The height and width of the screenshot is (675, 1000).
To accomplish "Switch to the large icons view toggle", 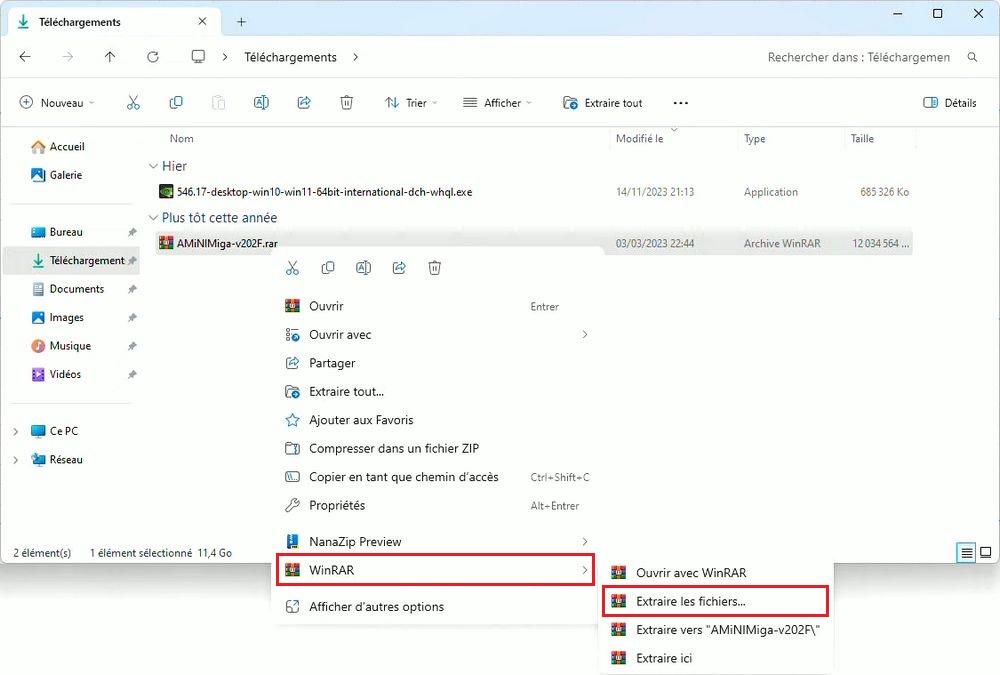I will (x=985, y=552).
